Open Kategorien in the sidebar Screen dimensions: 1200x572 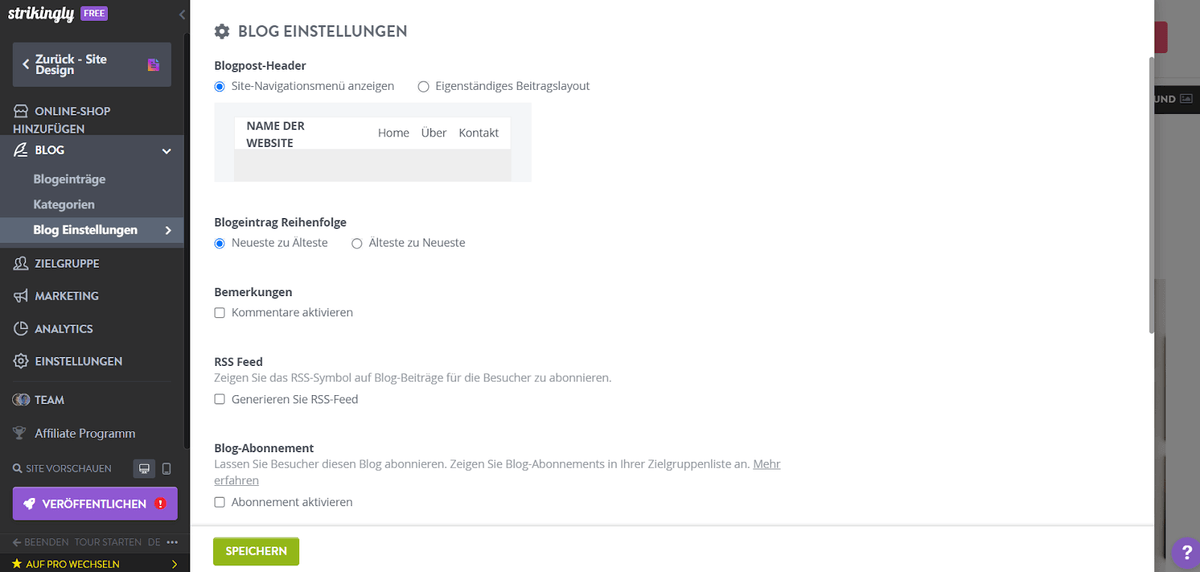pos(64,205)
